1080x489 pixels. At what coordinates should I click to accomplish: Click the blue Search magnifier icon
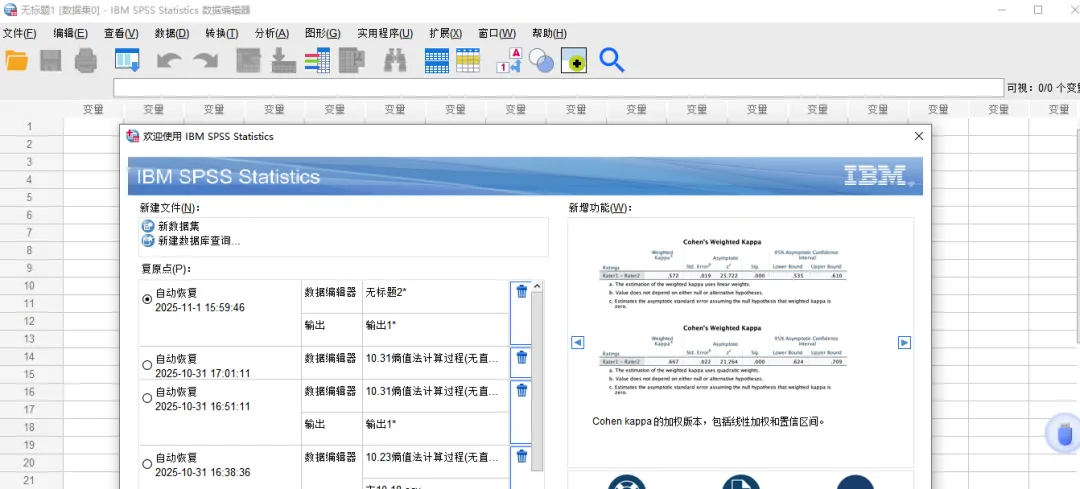tap(612, 61)
